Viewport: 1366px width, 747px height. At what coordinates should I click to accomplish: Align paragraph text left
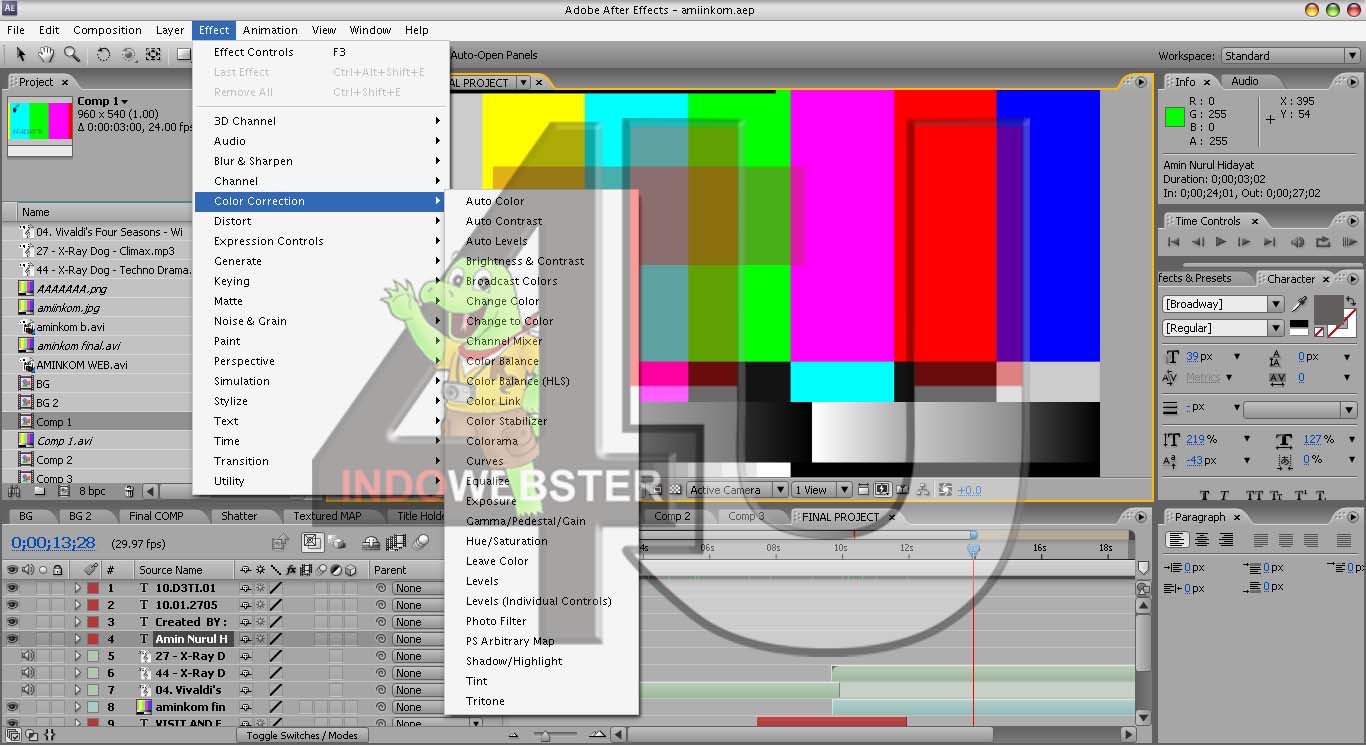(1178, 539)
